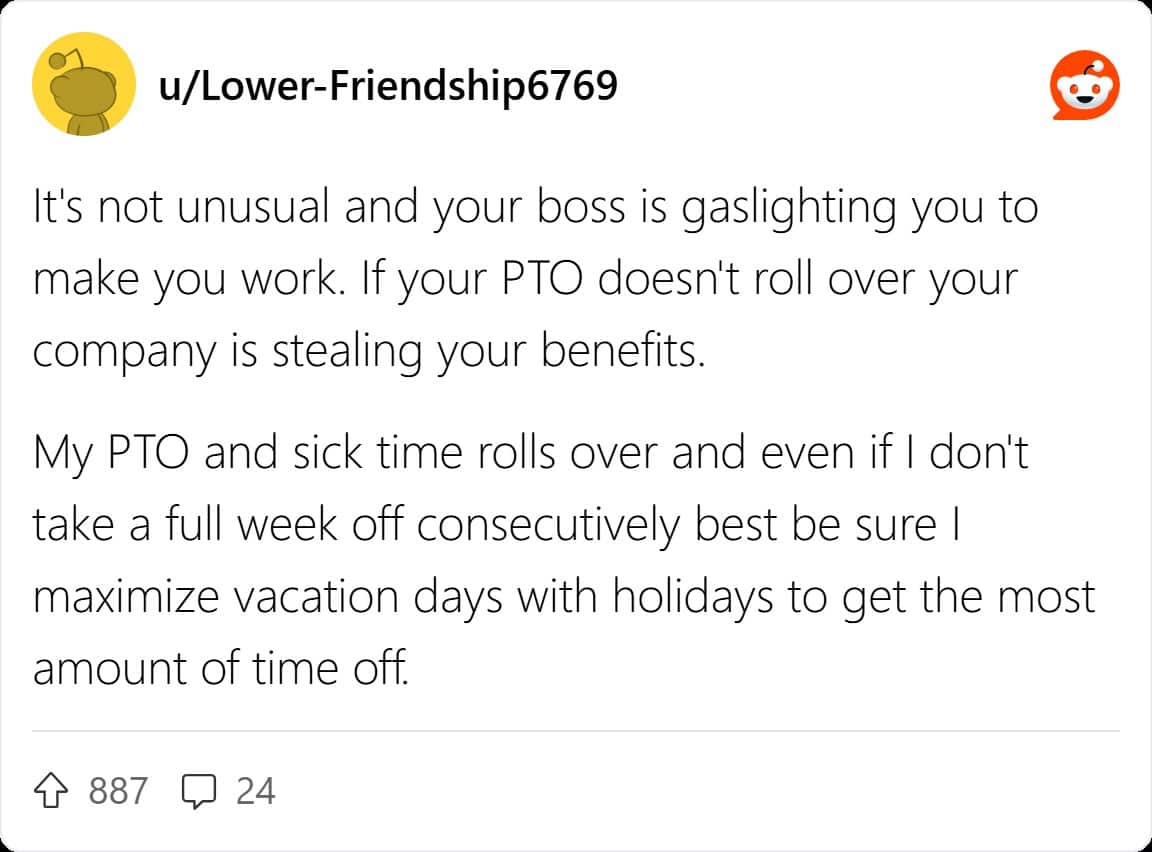Image resolution: width=1152 pixels, height=852 pixels.
Task: Click the word gaslighting in the comment
Action: (x=788, y=208)
